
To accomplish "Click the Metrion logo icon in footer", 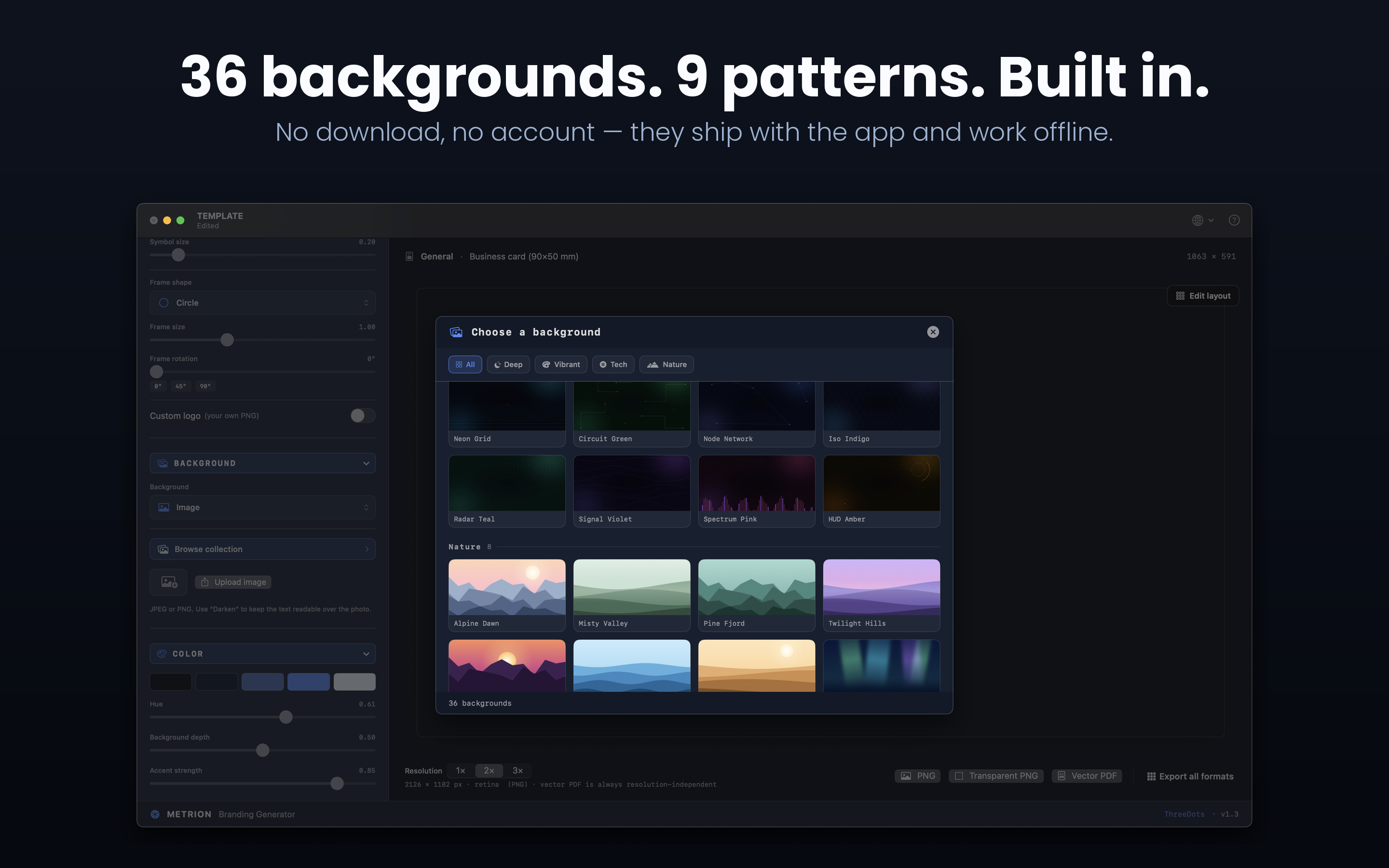I will pos(155,814).
